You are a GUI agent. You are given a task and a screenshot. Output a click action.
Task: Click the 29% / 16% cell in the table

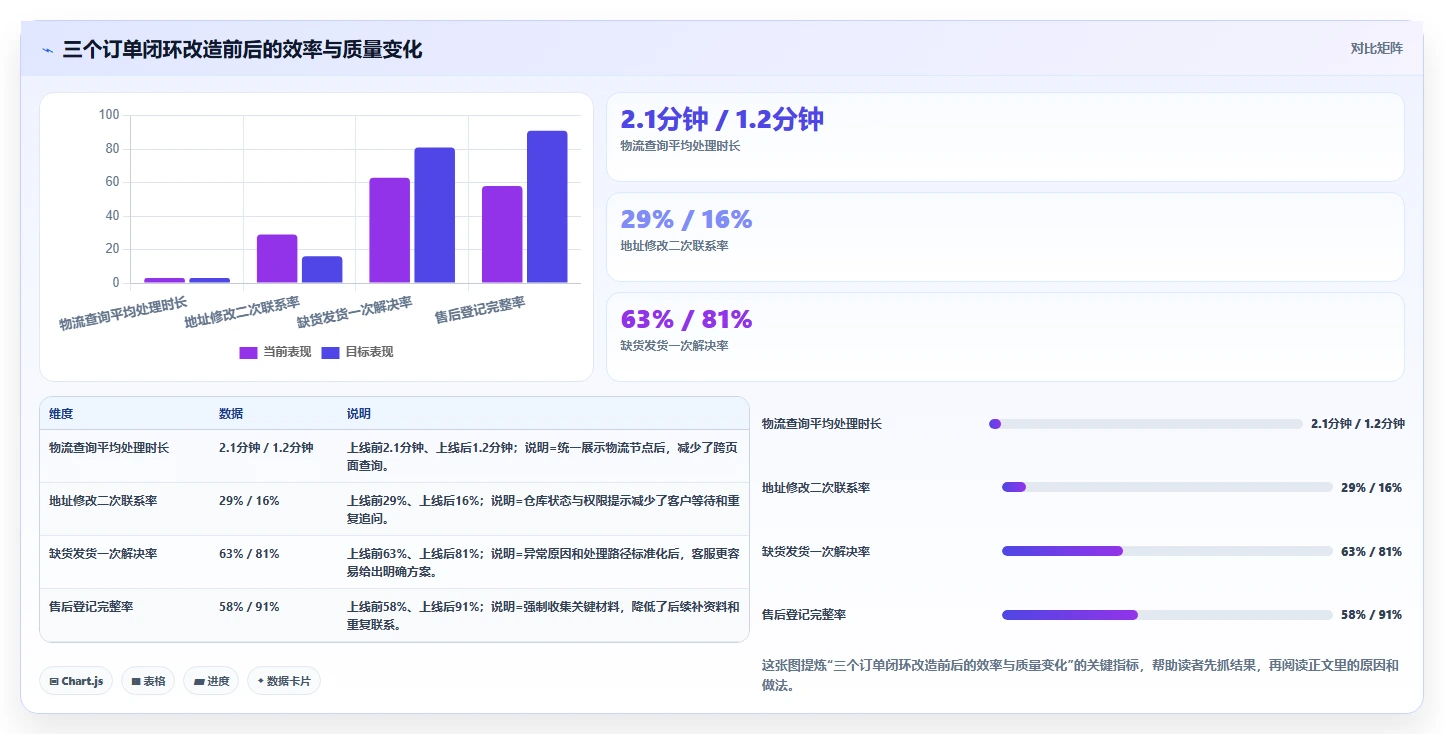coord(249,501)
